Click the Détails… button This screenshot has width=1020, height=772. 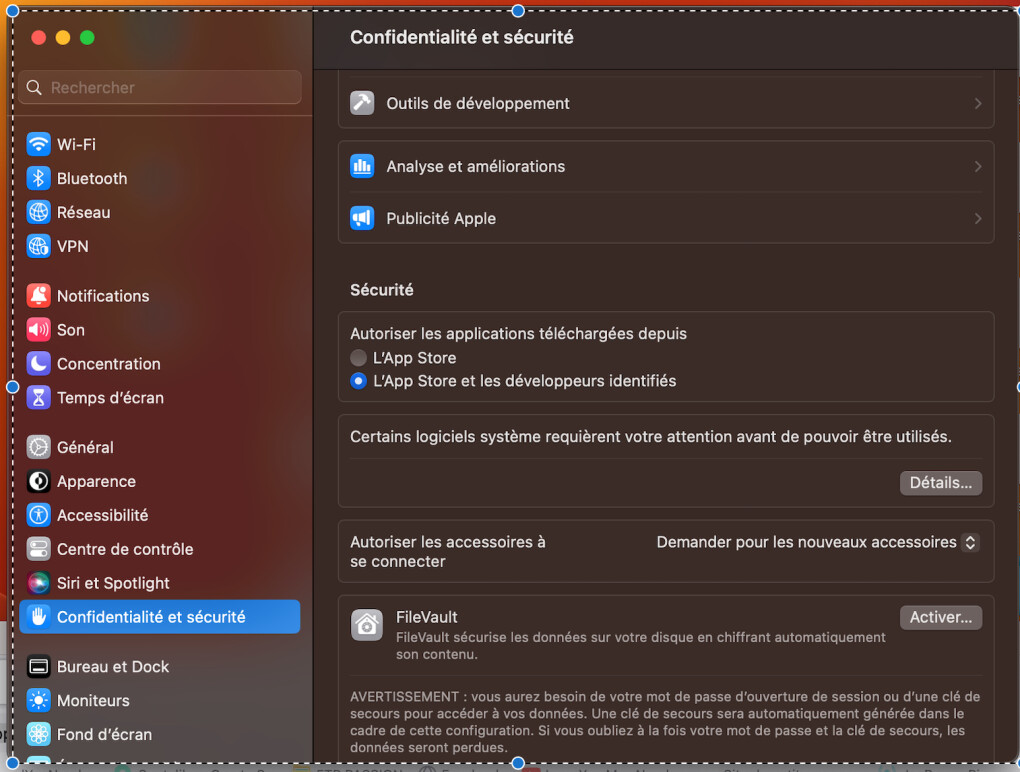pos(941,483)
